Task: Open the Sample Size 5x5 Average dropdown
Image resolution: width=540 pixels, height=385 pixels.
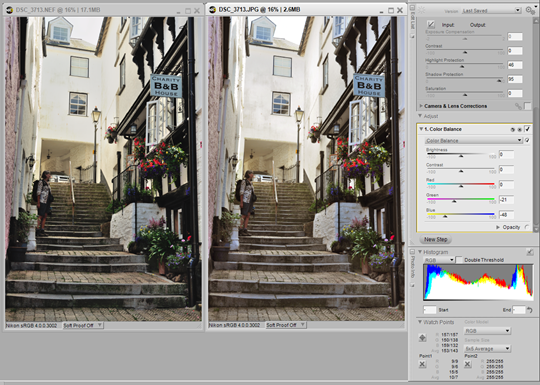Action: [x=487, y=348]
